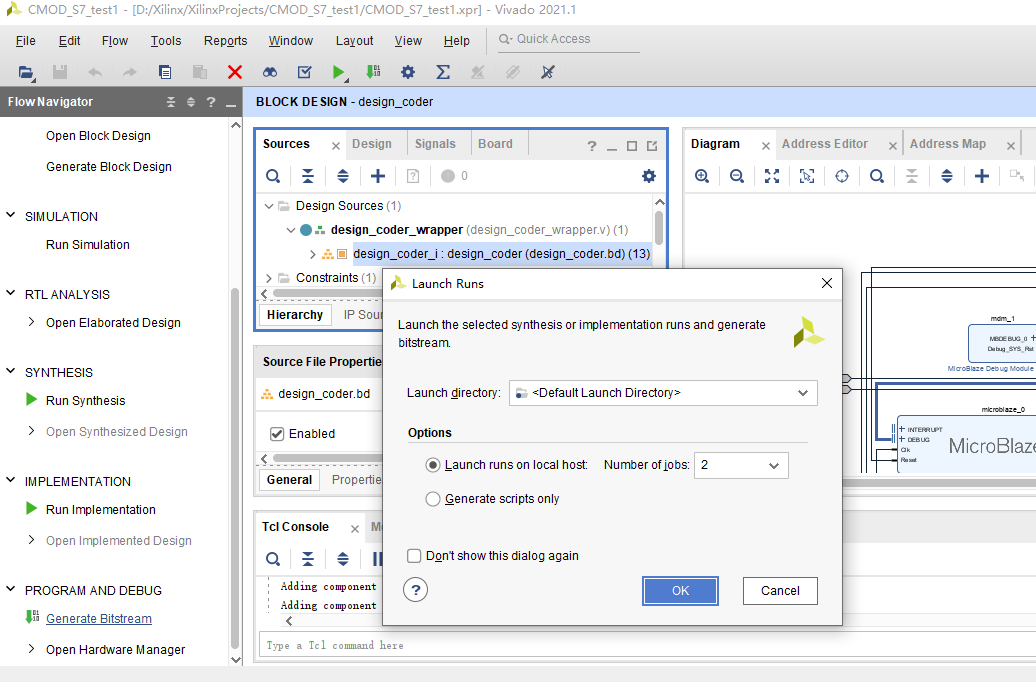Expand the design_coder_i tree node

(313, 254)
